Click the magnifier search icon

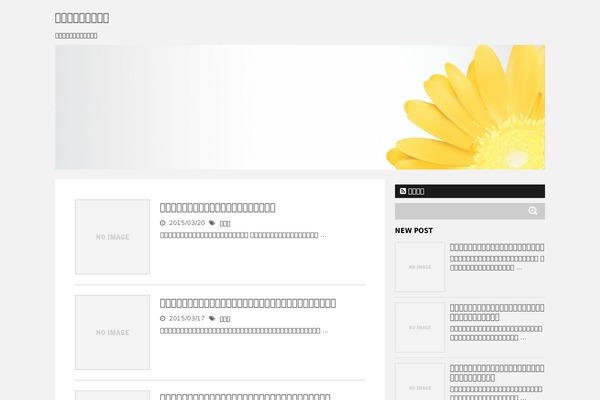click(x=533, y=211)
